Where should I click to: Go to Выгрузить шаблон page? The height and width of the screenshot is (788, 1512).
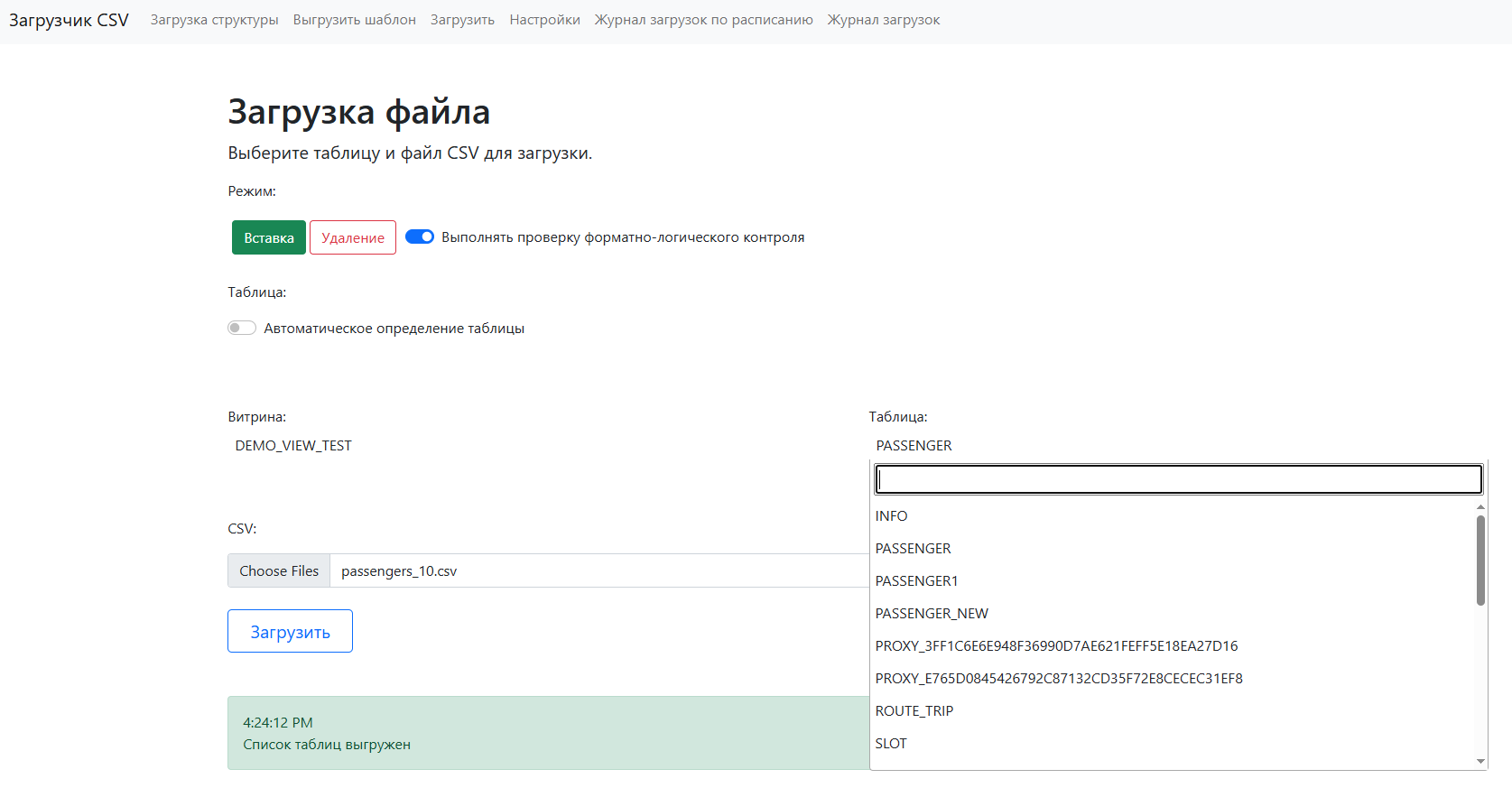[x=354, y=20]
